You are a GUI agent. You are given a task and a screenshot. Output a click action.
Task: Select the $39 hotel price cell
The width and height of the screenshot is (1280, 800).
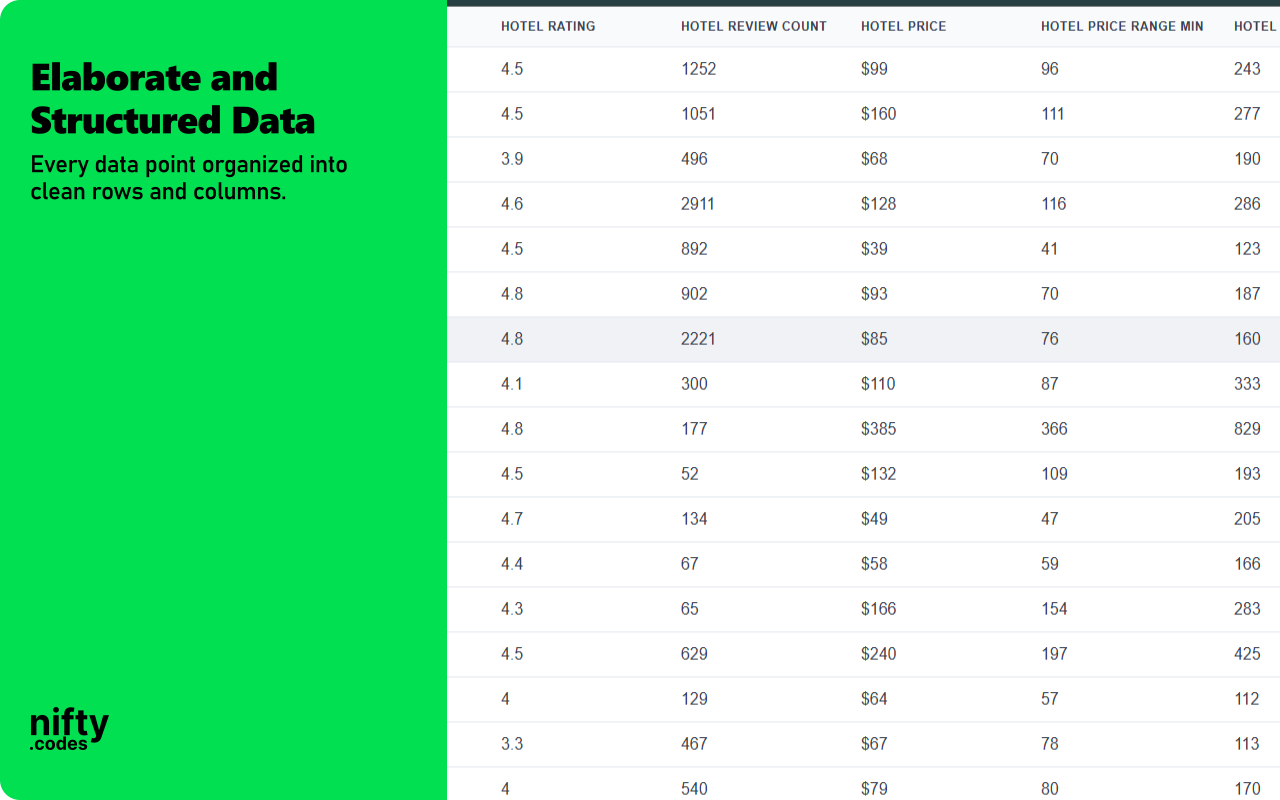click(x=874, y=249)
